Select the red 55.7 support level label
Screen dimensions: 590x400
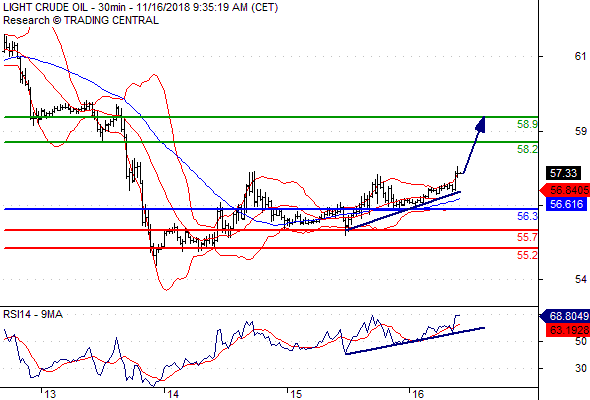click(x=527, y=237)
